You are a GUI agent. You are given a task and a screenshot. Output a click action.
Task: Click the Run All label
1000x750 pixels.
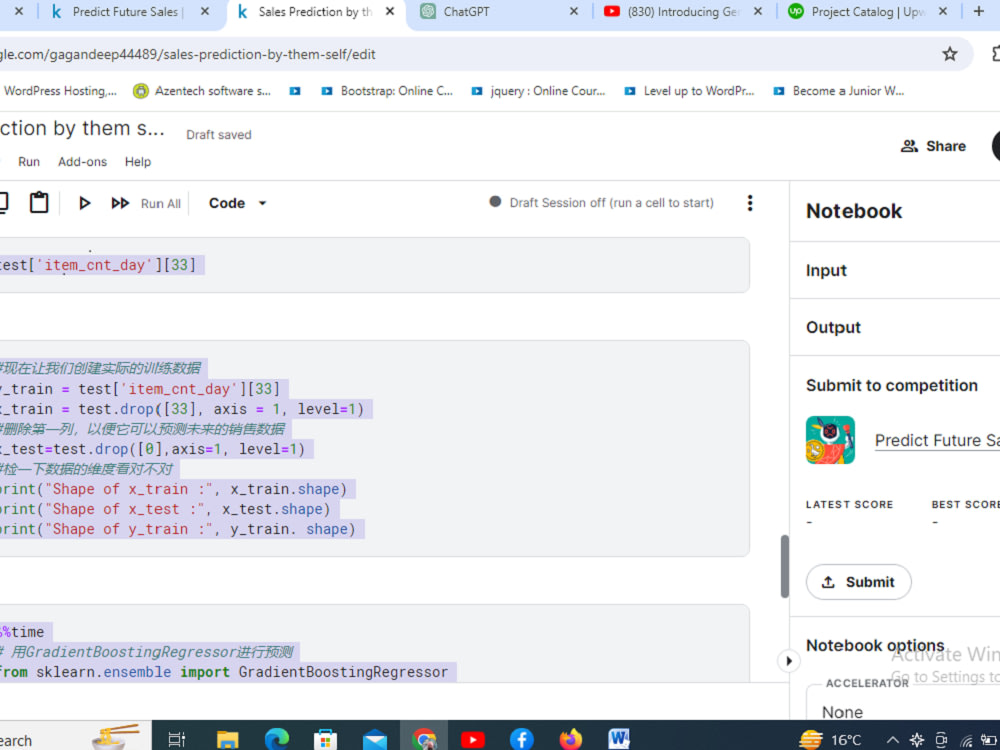coord(161,203)
